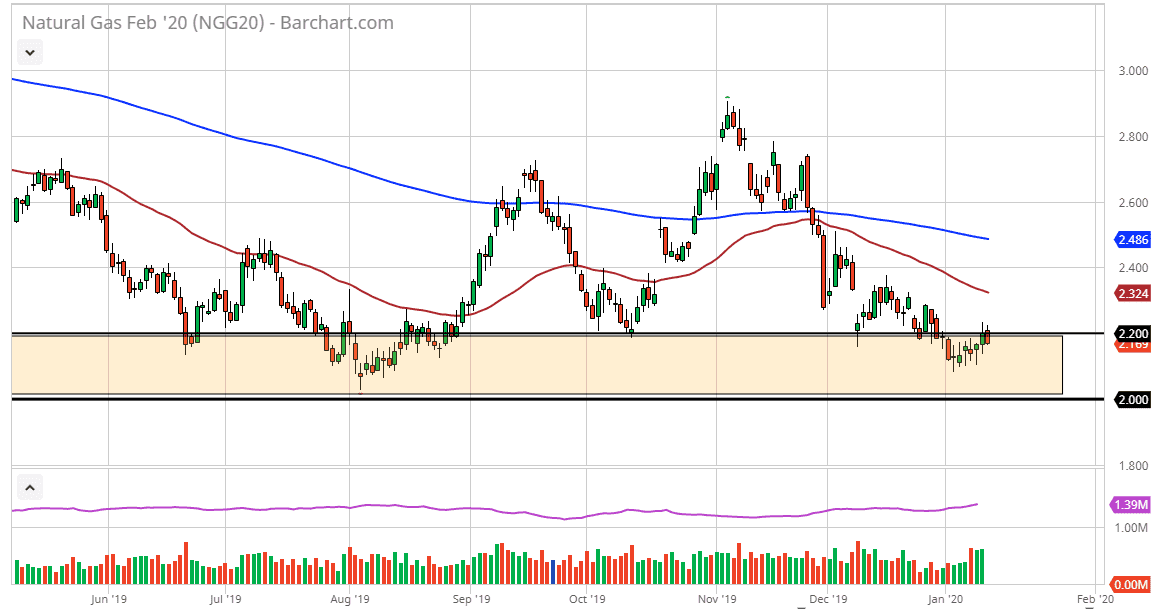
Task: Collapse the volume panel with the up chevron
Action: tap(29, 488)
